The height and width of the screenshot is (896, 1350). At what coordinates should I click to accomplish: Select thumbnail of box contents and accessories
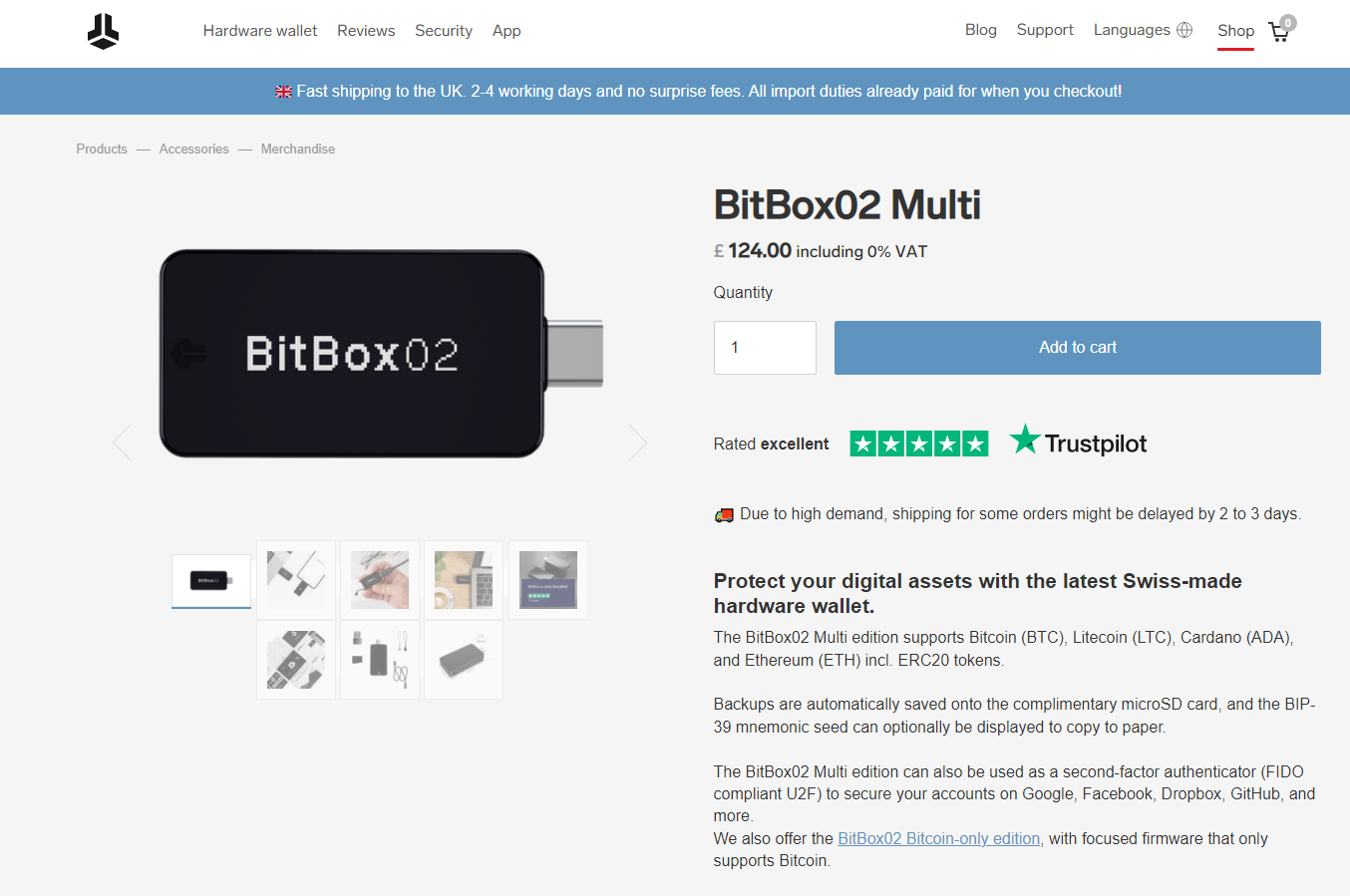[380, 660]
